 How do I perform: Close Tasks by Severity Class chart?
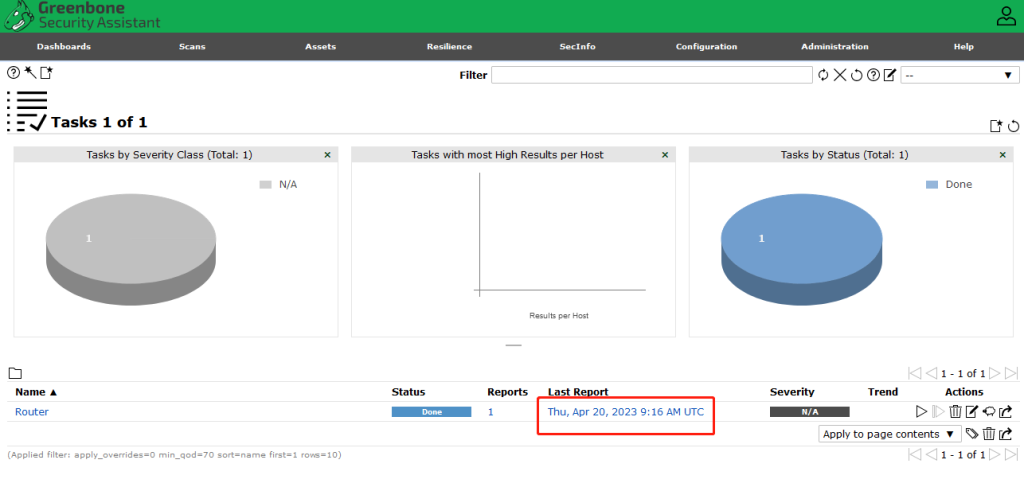tap(327, 155)
